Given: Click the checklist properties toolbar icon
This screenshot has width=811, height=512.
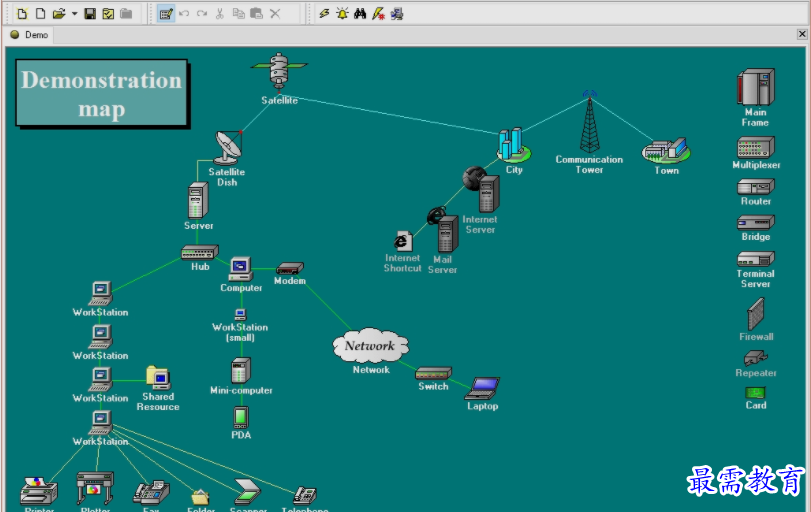Looking at the screenshot, I should 108,14.
